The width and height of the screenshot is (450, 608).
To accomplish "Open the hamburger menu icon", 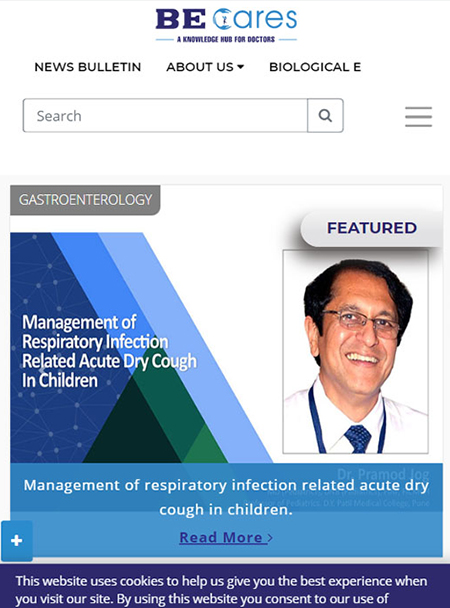I will (419, 116).
